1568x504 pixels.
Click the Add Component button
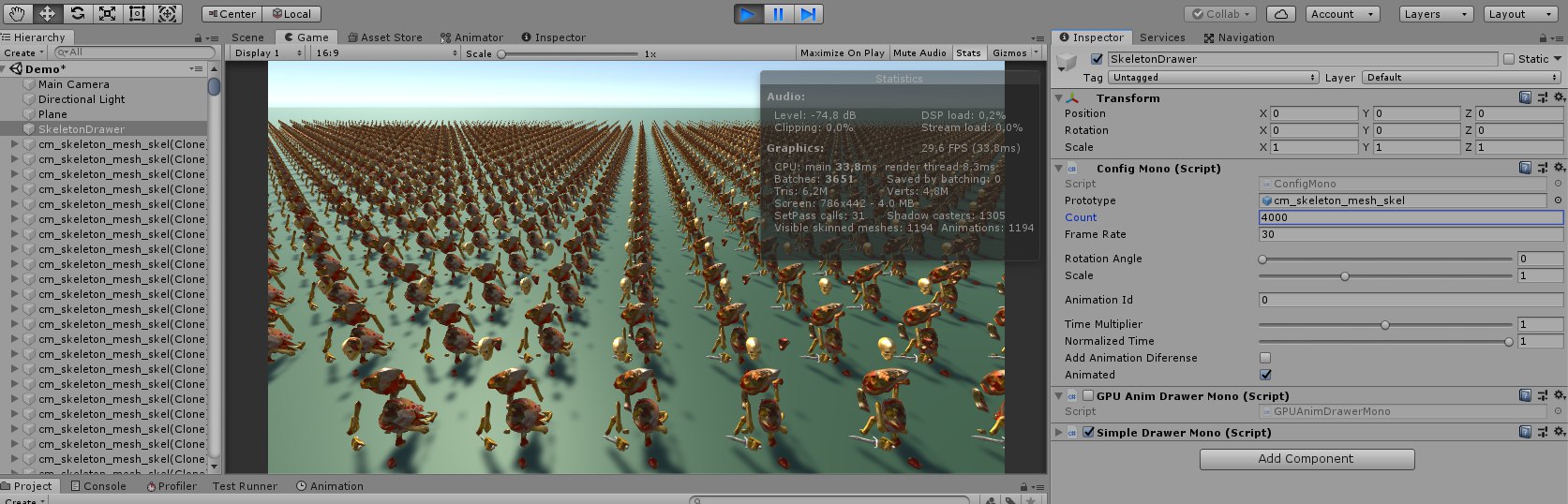1307,459
